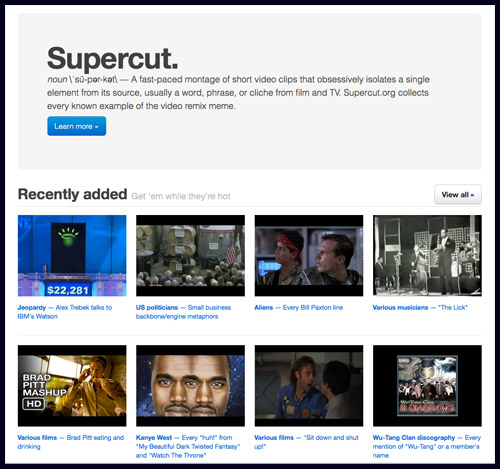Open the 'Sit down and shut up' thumbnail

point(309,386)
